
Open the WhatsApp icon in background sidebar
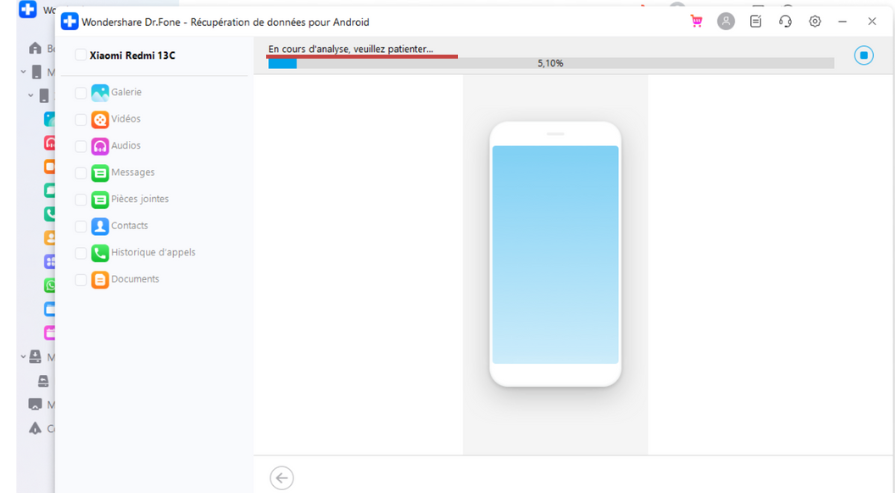click(x=50, y=285)
